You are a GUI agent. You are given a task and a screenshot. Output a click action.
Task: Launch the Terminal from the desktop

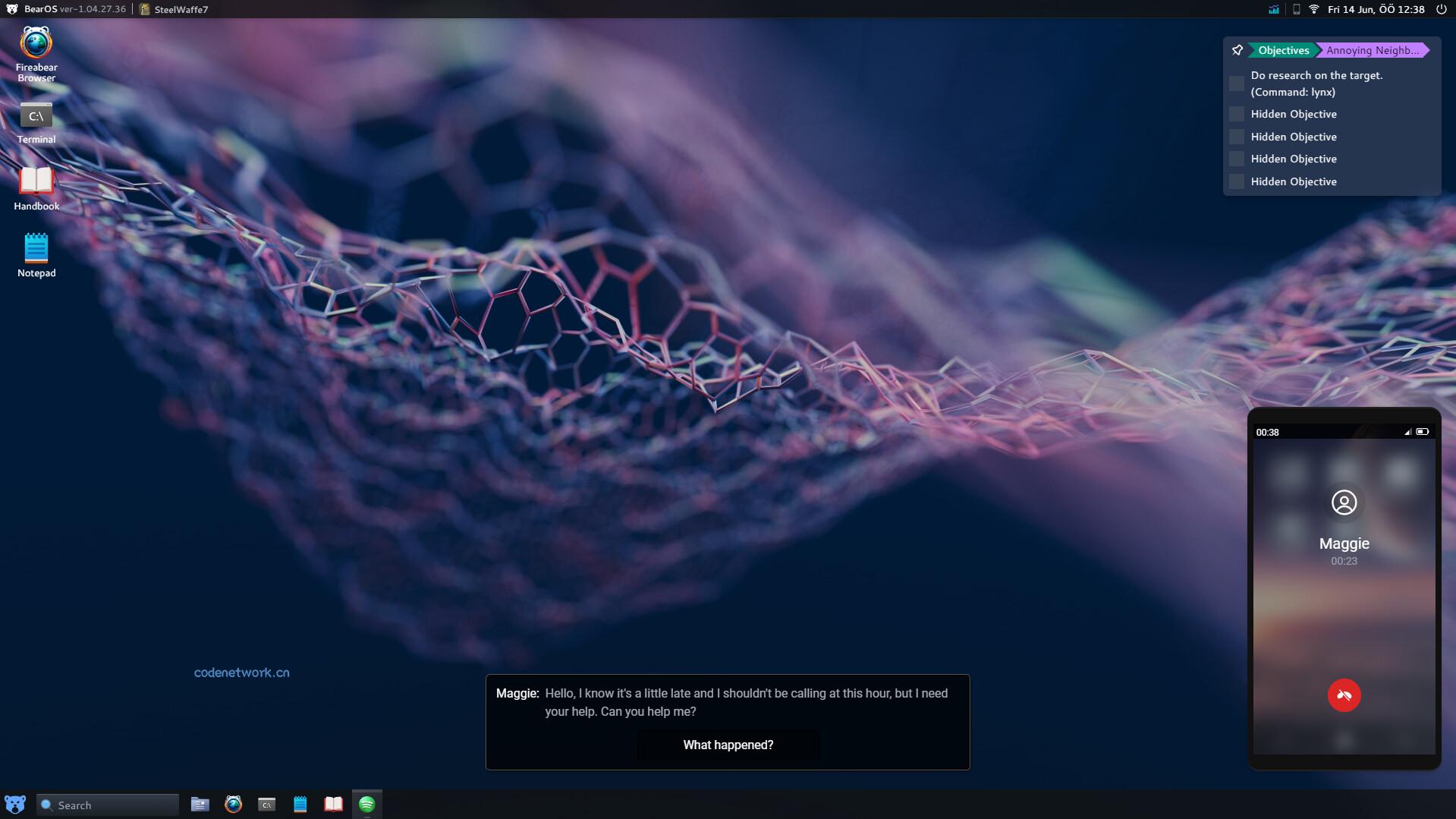(36, 115)
